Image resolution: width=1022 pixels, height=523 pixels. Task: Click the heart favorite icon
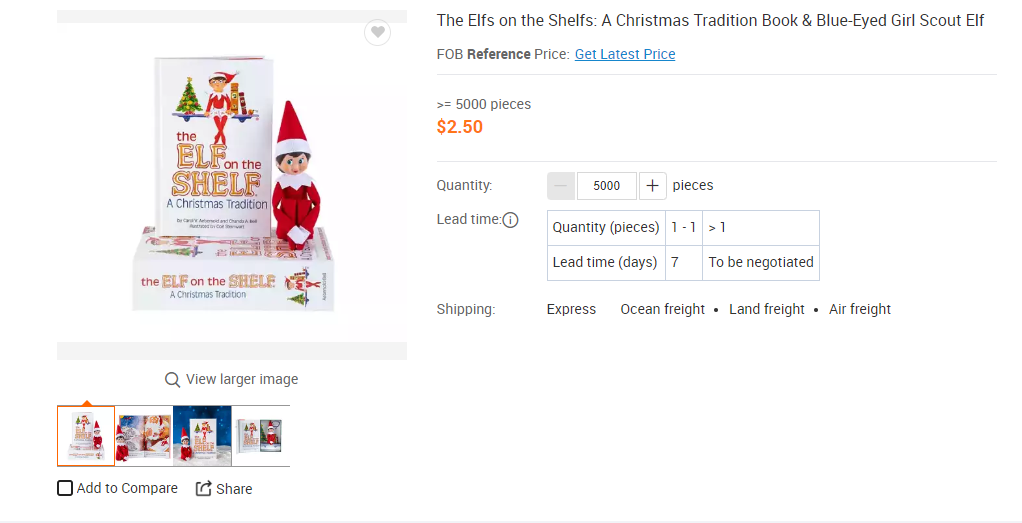pyautogui.click(x=377, y=33)
